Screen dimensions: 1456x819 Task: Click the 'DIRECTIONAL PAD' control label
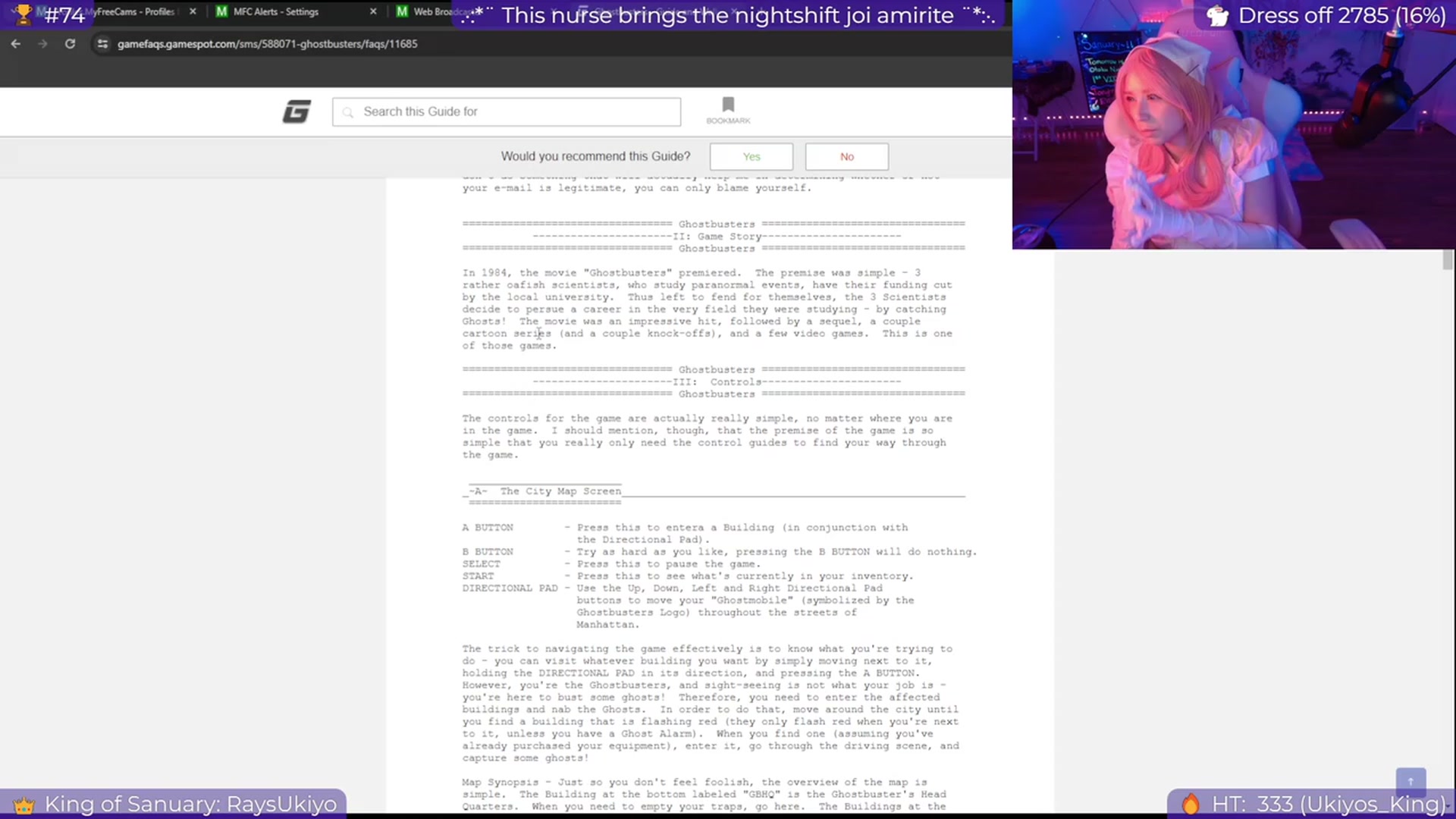pyautogui.click(x=510, y=588)
